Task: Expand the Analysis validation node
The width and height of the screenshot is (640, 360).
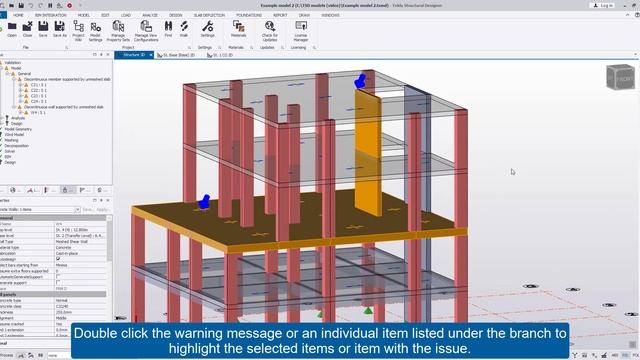Action: [x=2, y=118]
